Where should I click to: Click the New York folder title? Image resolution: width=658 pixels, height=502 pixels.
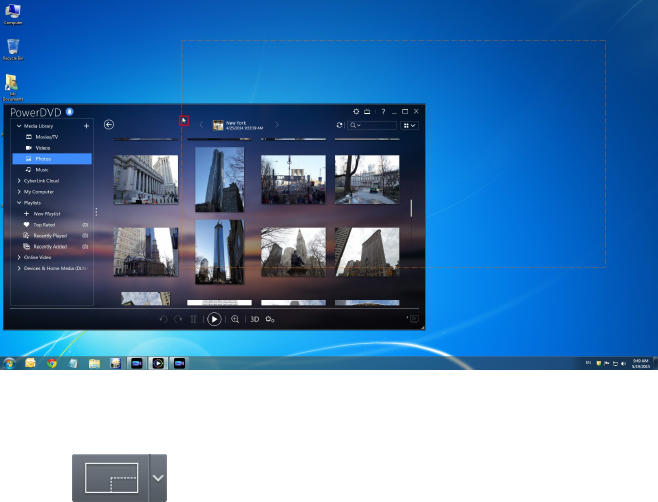click(x=236, y=123)
